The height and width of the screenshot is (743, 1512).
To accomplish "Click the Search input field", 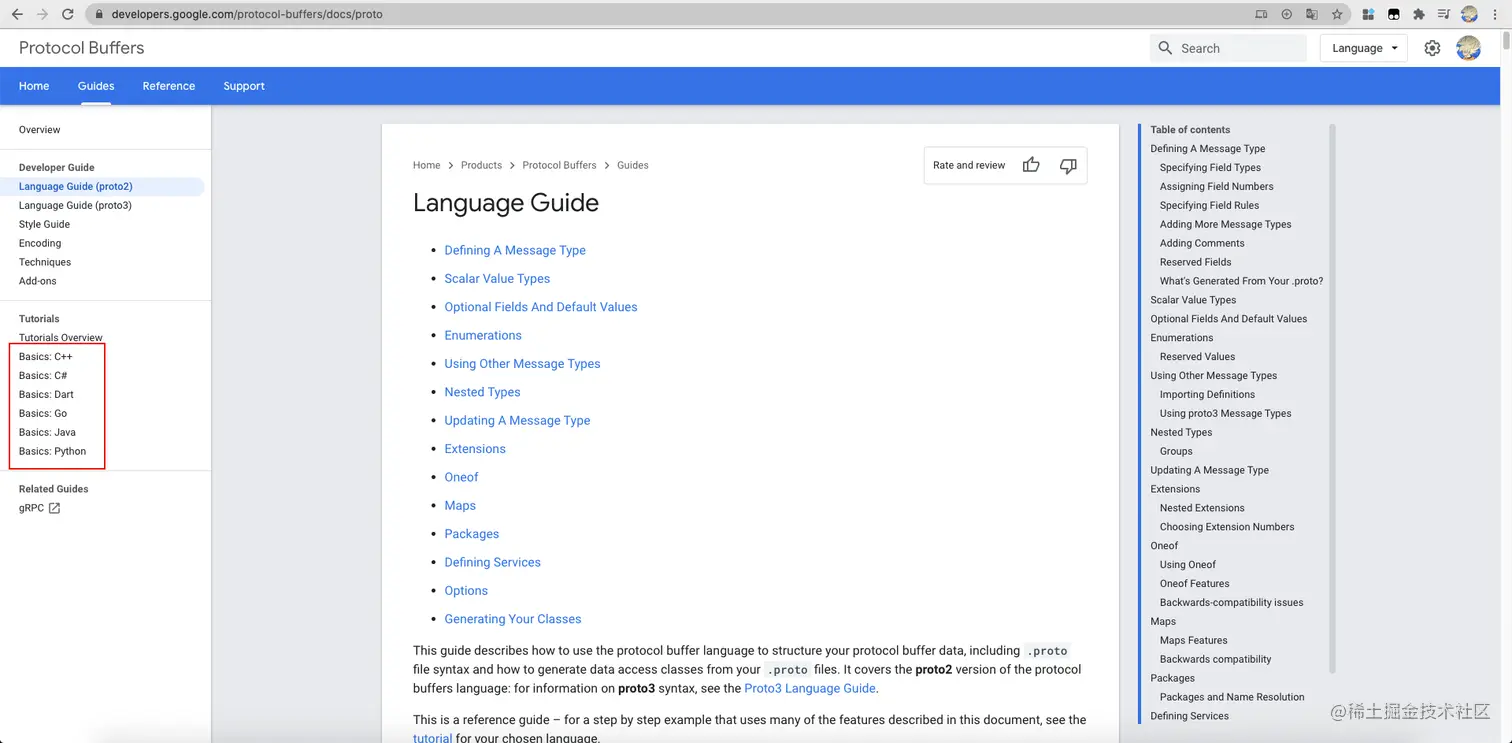I will [x=1228, y=48].
